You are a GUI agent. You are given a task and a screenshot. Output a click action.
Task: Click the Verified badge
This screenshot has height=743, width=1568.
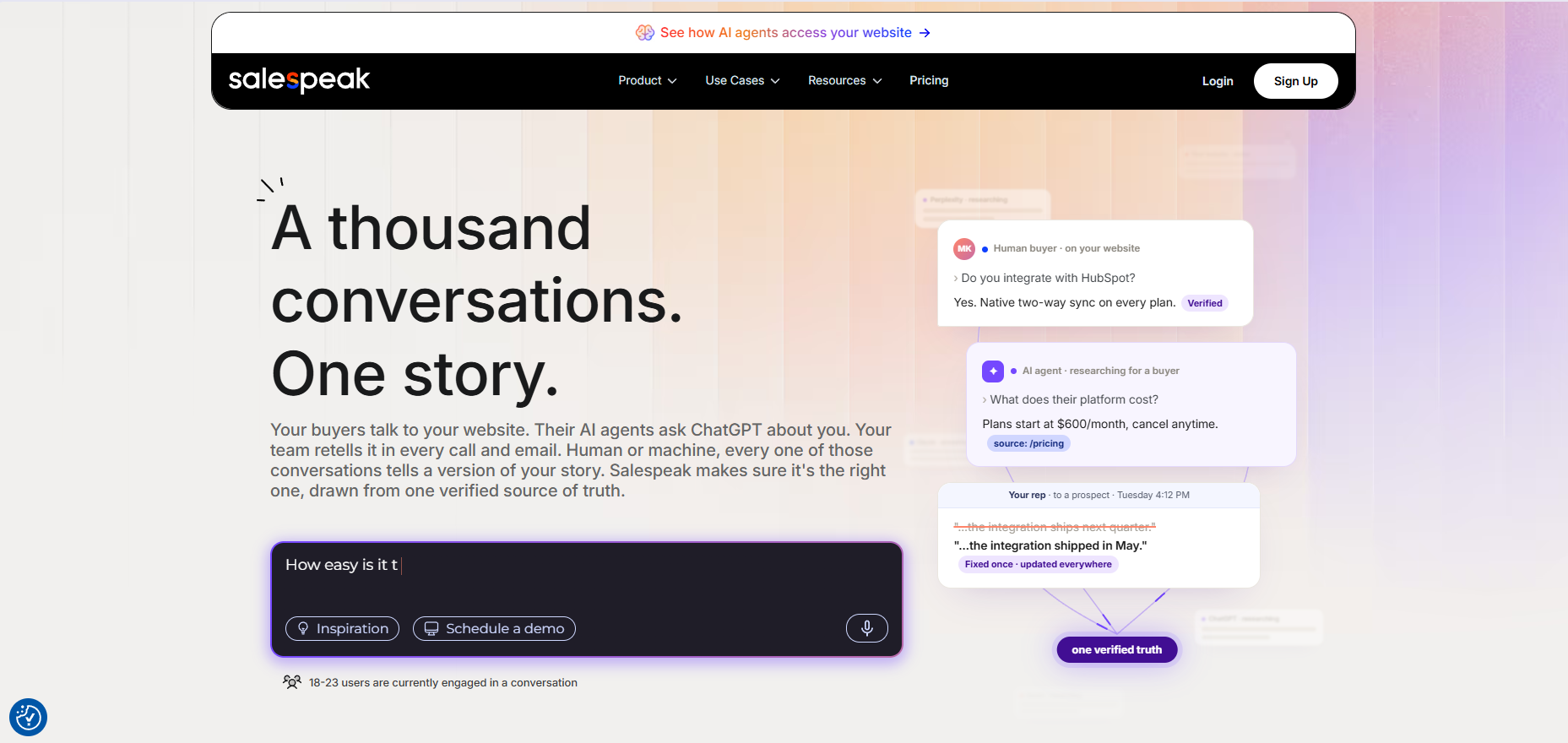click(1205, 303)
